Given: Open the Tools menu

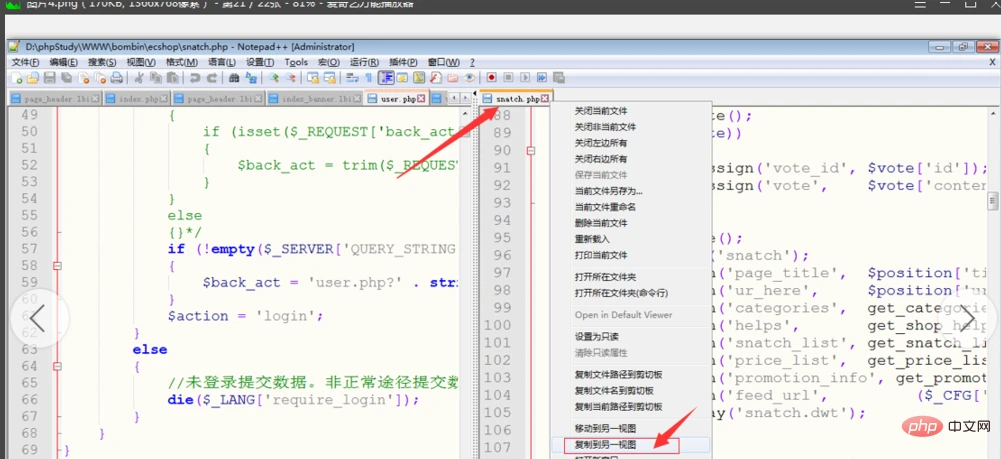Looking at the screenshot, I should pos(296,63).
